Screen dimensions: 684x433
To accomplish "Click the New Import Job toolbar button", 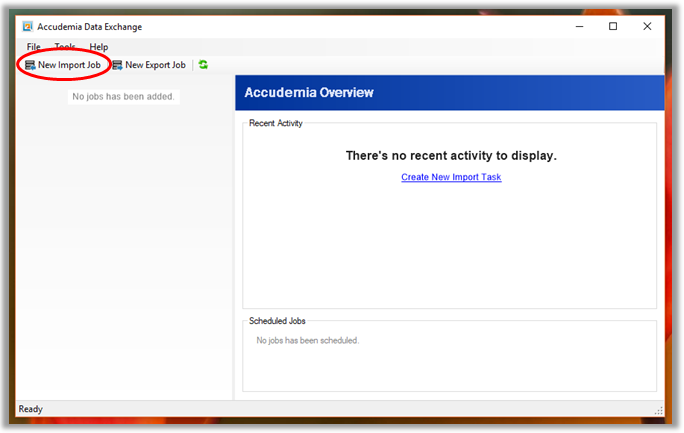I will [63, 65].
